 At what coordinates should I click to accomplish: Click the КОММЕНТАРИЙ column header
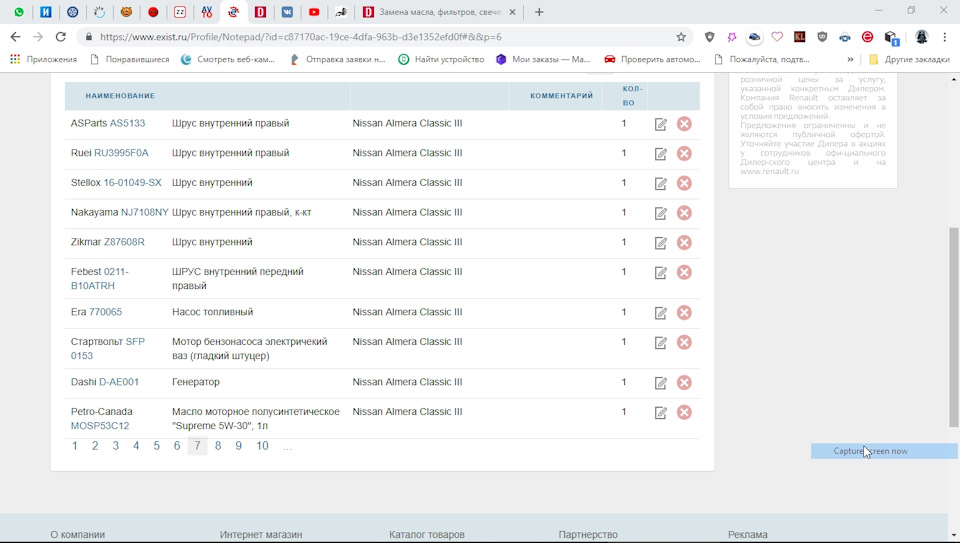(x=561, y=95)
